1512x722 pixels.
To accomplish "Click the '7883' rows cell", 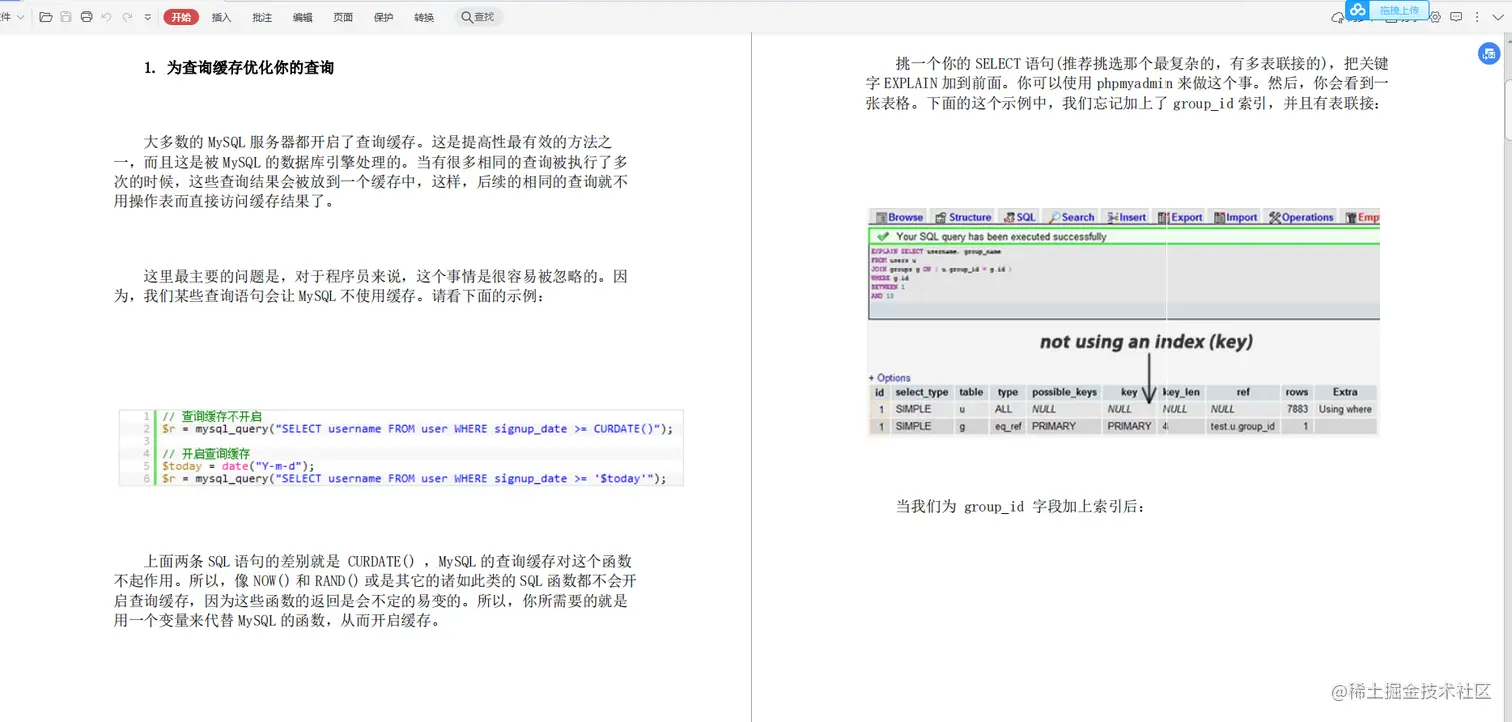I will point(1297,409).
